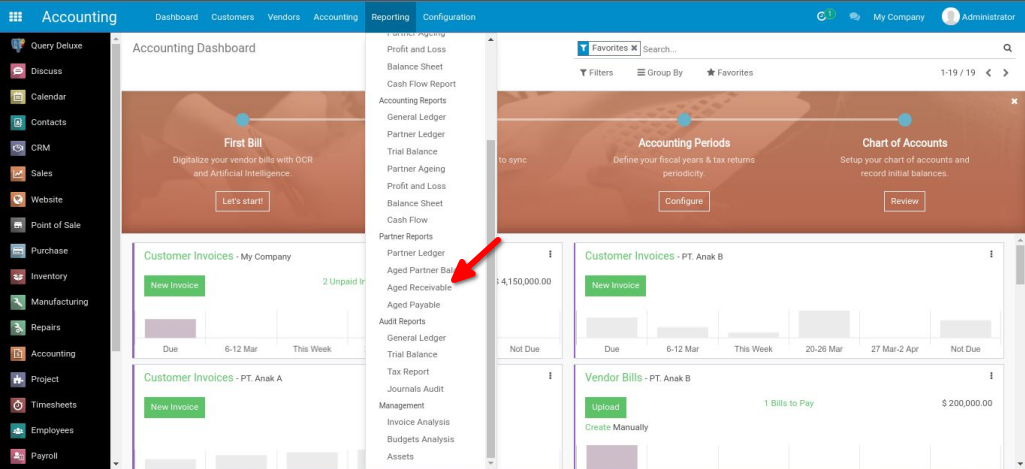Open Point of Sale sidebar icon

click(18, 225)
